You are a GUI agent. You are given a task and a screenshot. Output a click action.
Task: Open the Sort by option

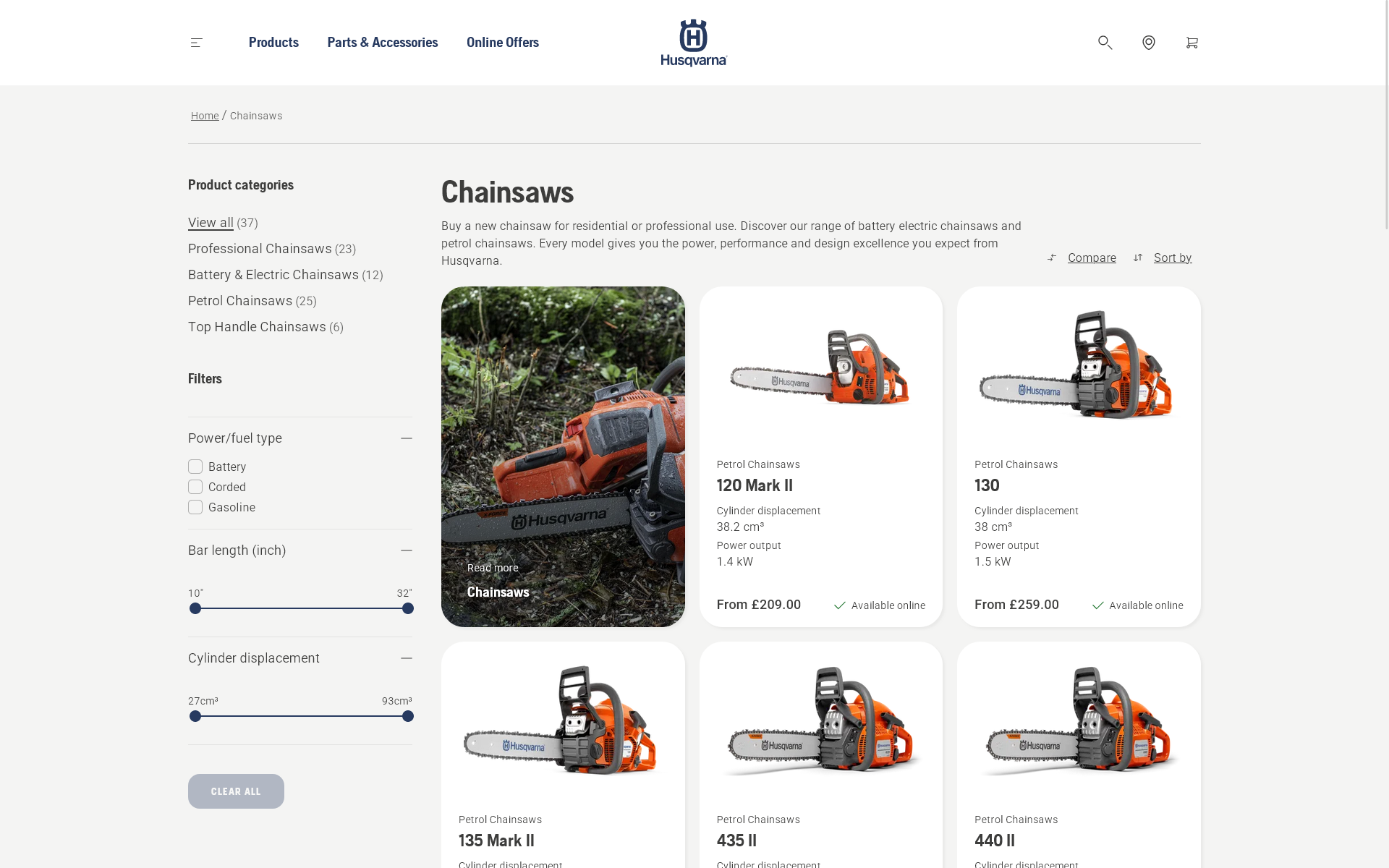coord(1173,258)
